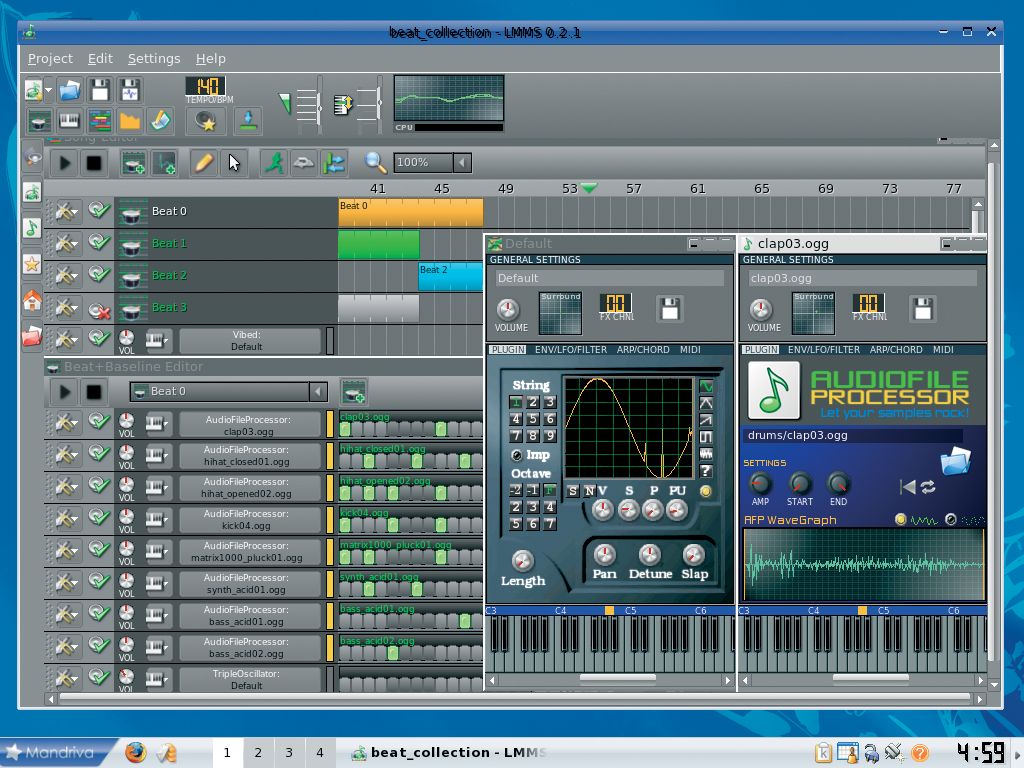
Task: Open My Samples note sidebar icon
Action: (x=31, y=228)
